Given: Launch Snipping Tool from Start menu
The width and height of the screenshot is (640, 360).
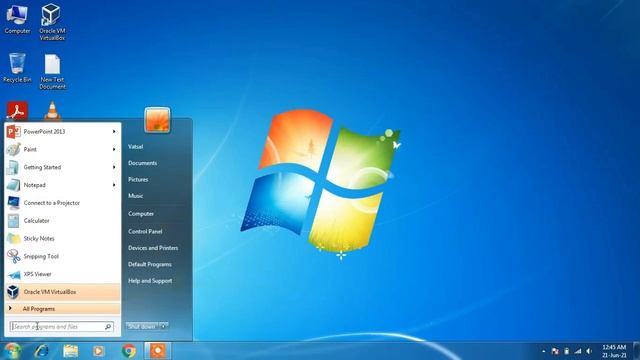Looking at the screenshot, I should 62,256.
